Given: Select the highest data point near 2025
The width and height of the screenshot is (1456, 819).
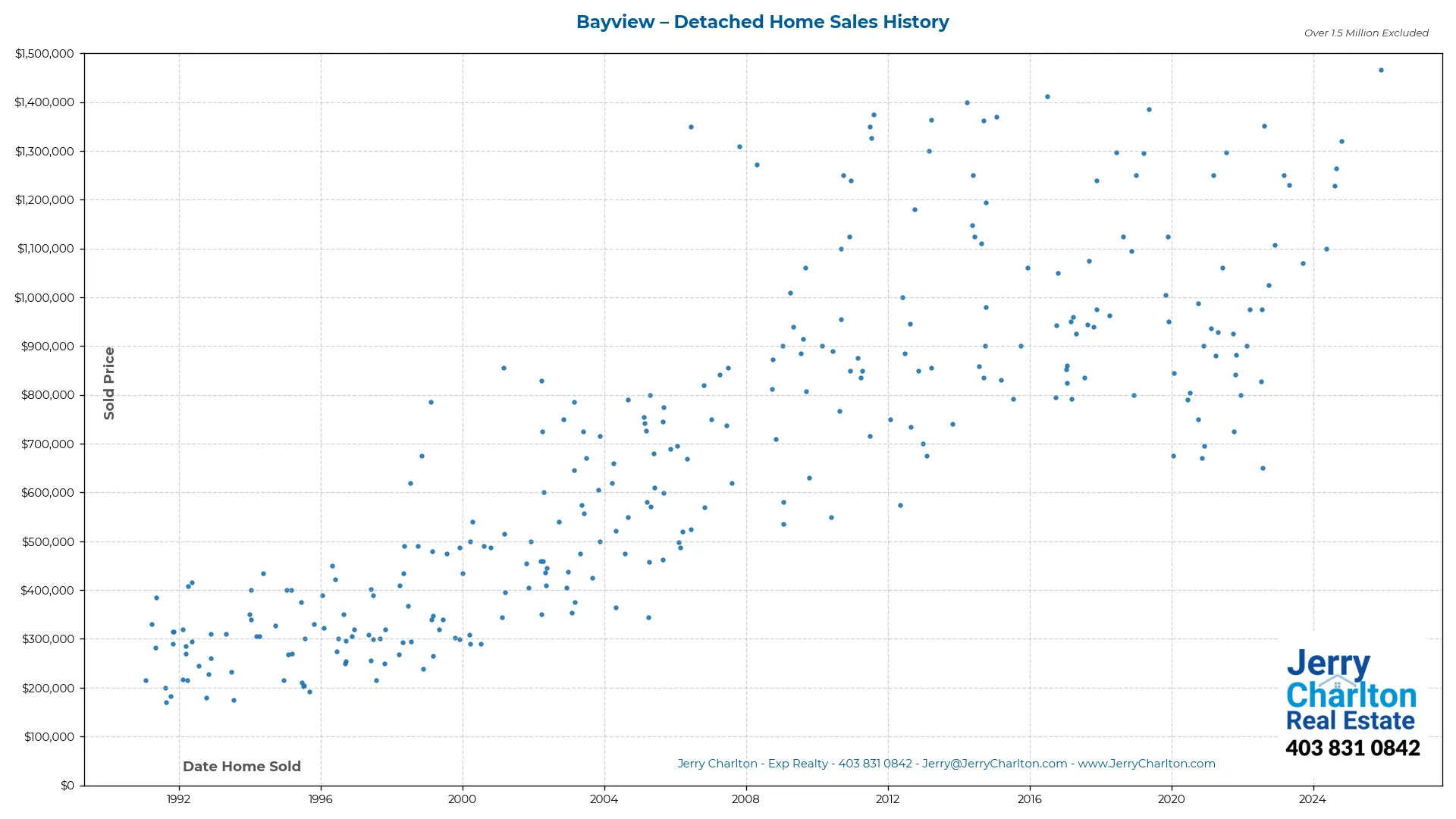Looking at the screenshot, I should click(x=1381, y=69).
